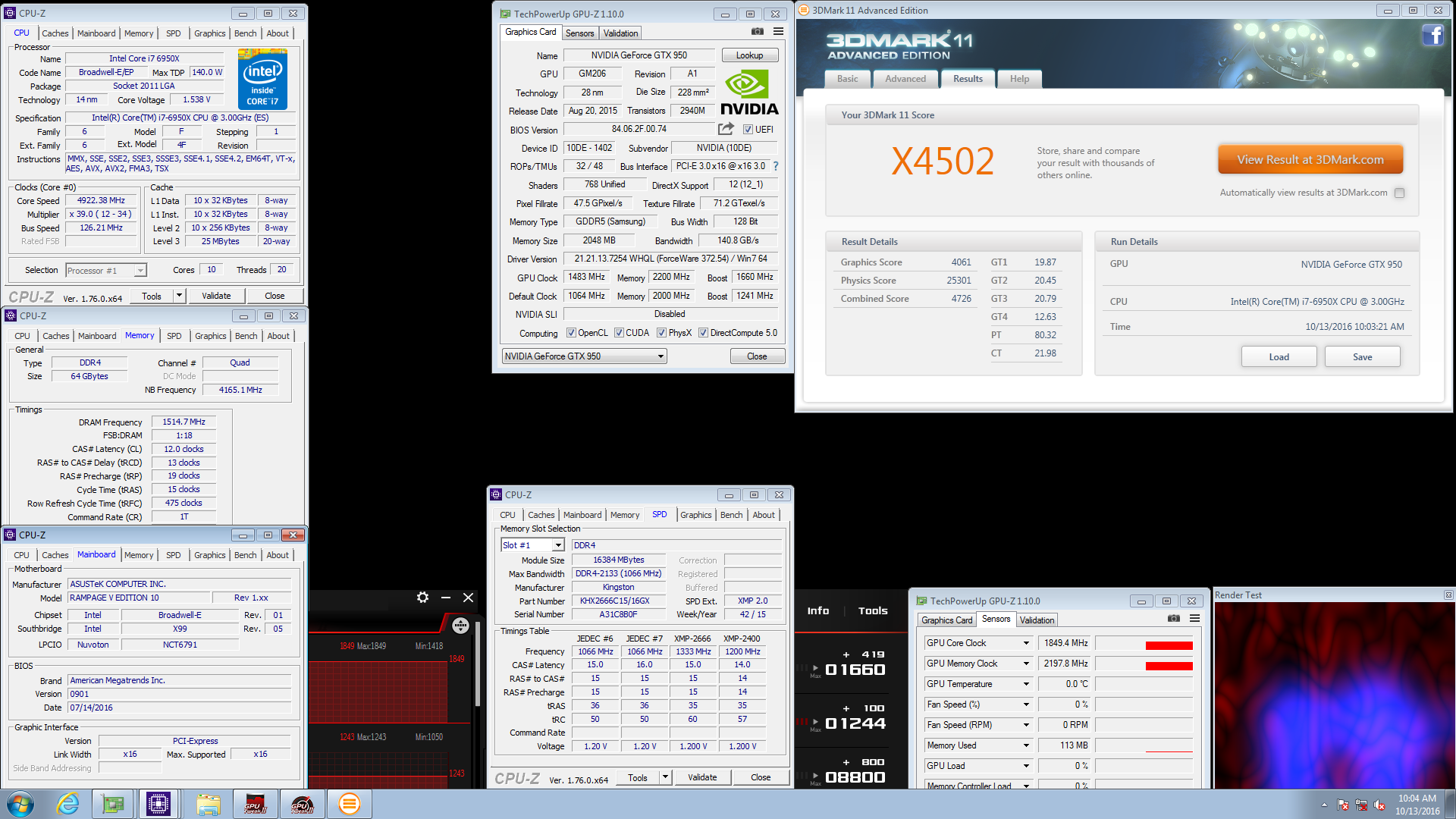Click the Facebook icon in 3DMark 11
Viewport: 1456px width, 819px height.
coord(1432,35)
